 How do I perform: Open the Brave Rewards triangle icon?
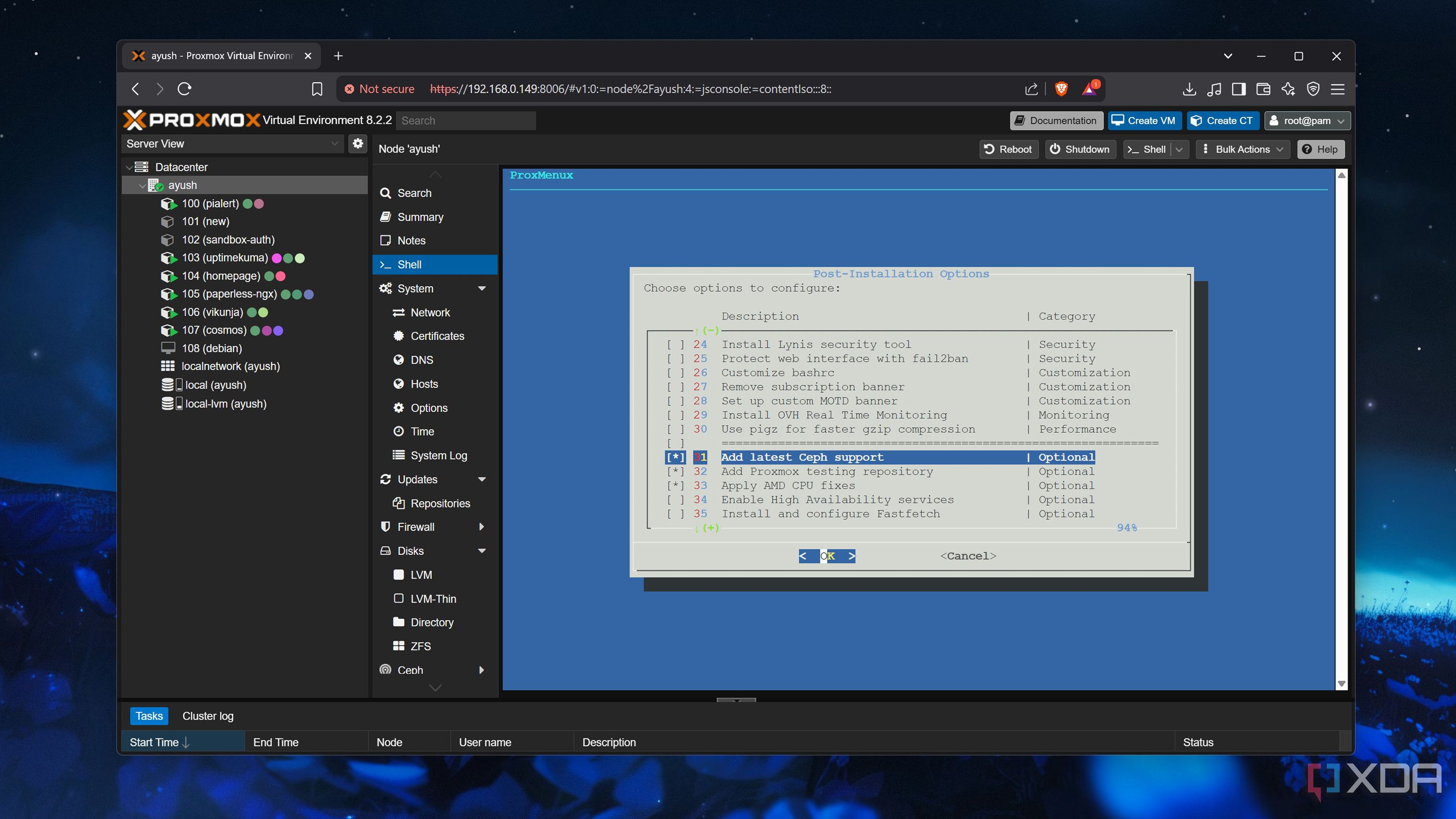[x=1090, y=89]
